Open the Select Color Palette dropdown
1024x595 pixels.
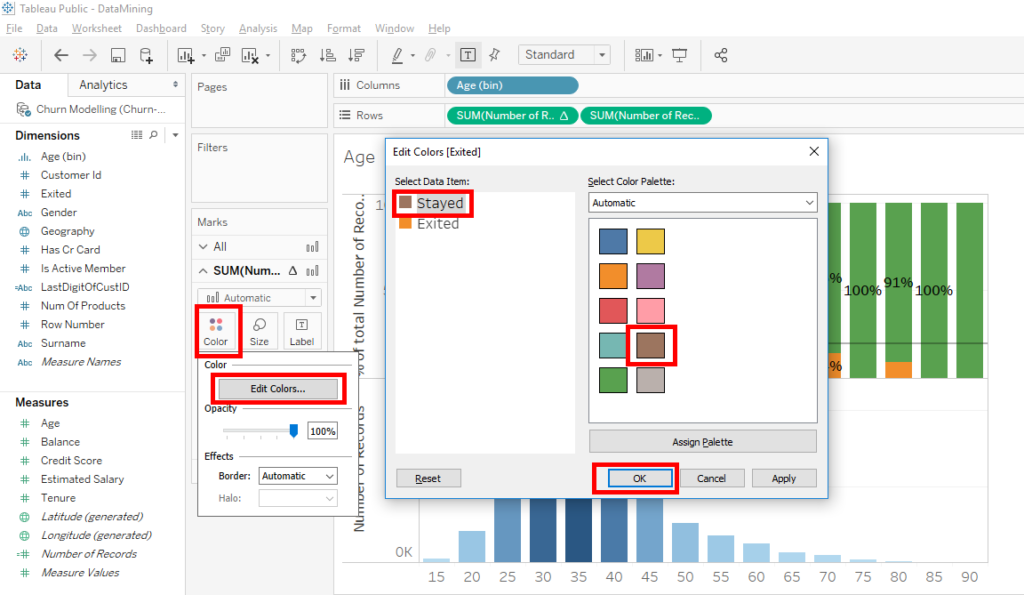point(701,202)
